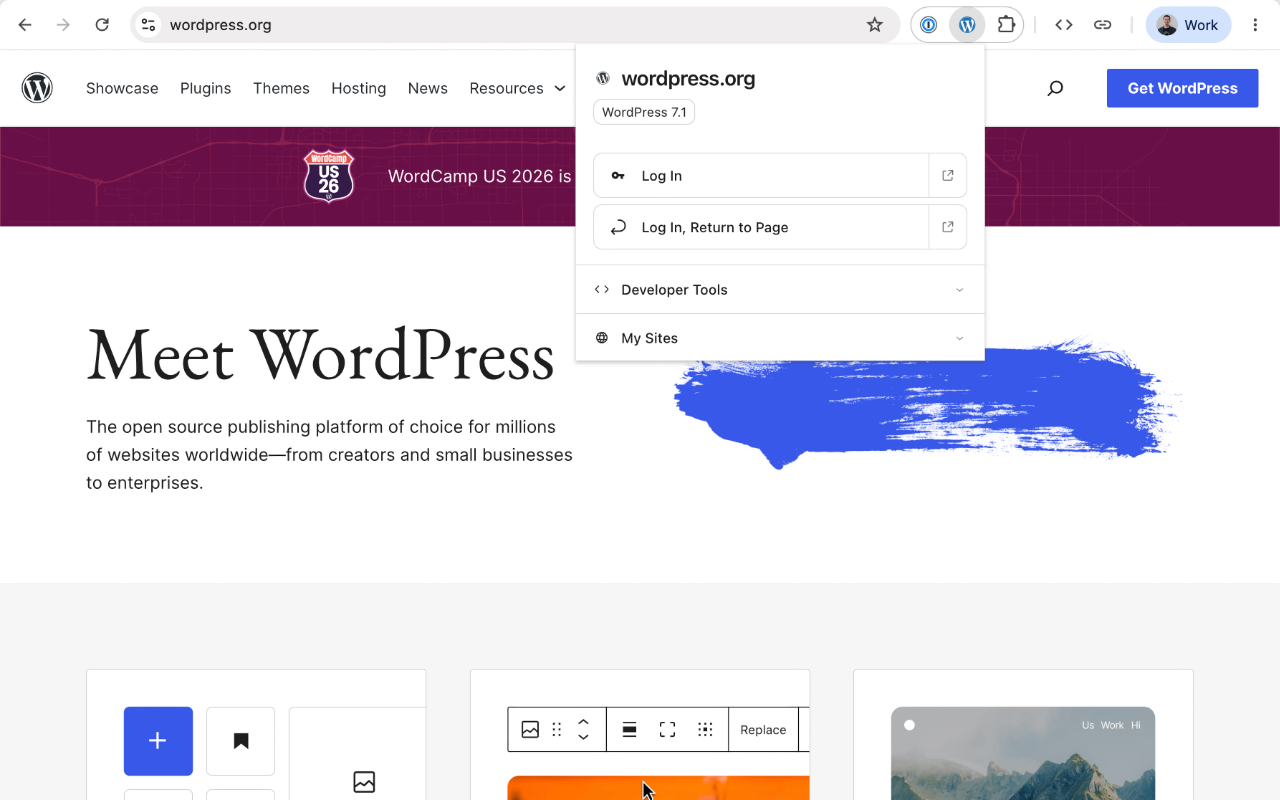This screenshot has height=800, width=1280.
Task: Click the blue plus block inserter
Action: click(158, 741)
